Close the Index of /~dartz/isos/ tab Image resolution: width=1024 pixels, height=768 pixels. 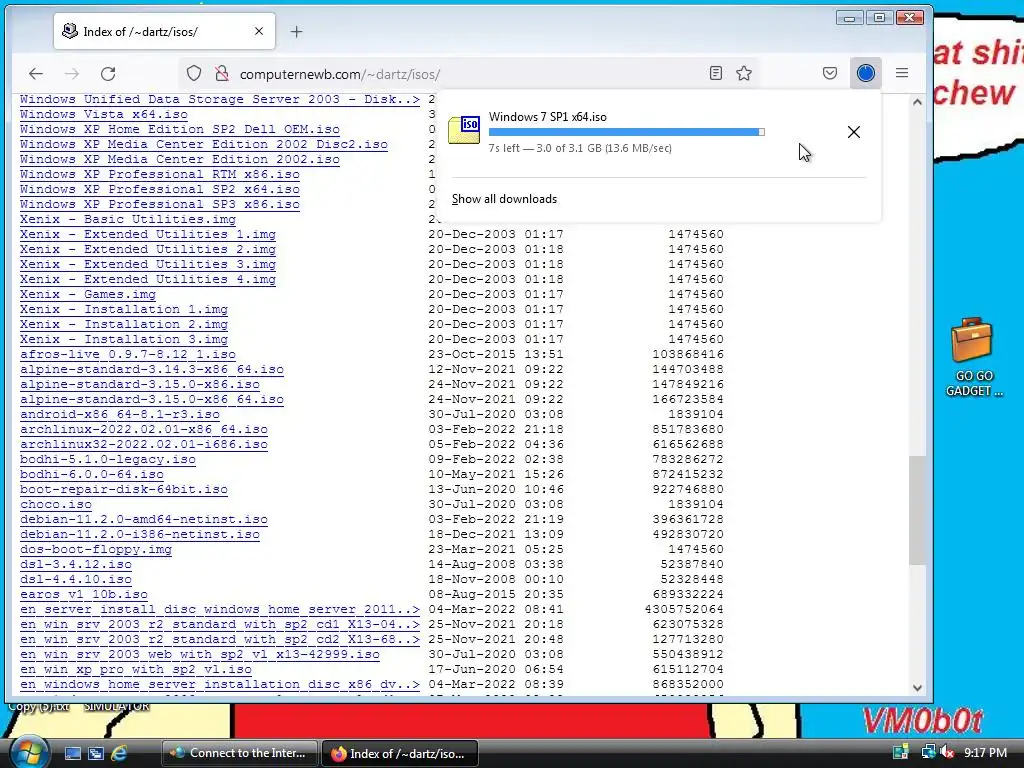pyautogui.click(x=259, y=31)
